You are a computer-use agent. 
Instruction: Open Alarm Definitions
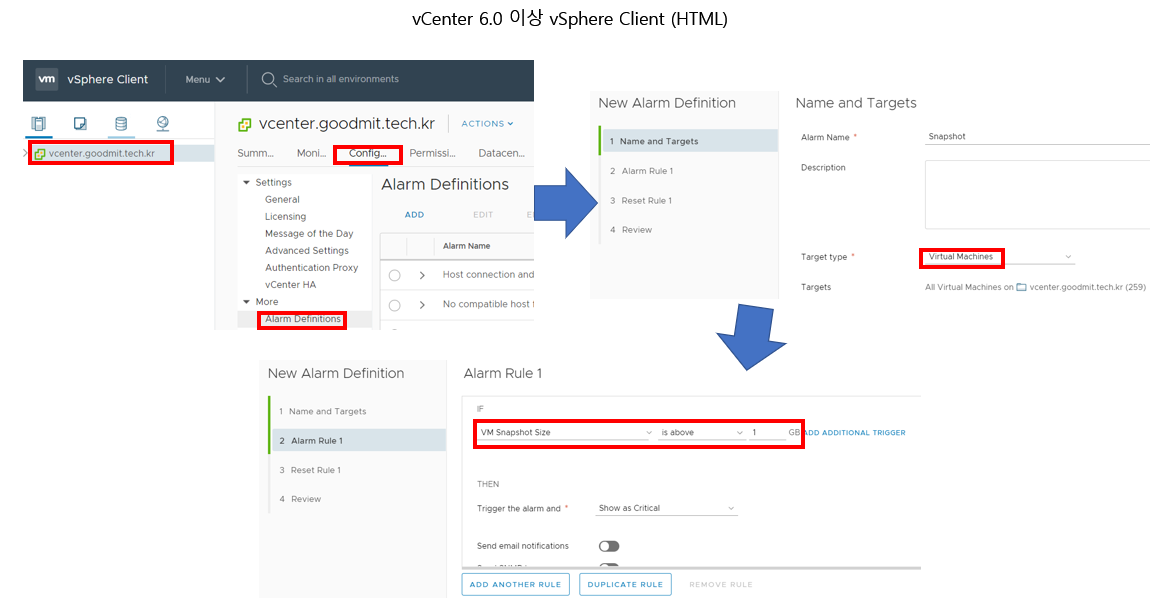click(303, 319)
